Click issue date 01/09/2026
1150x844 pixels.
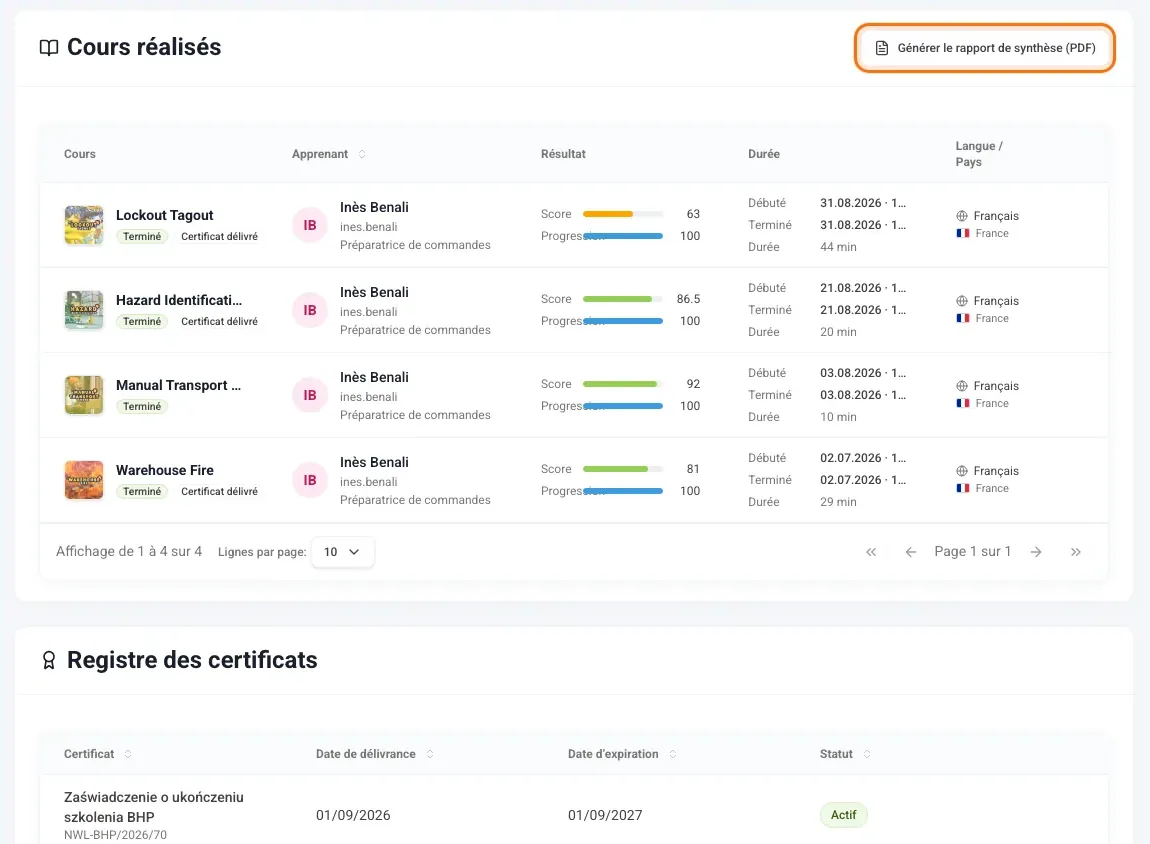point(353,815)
